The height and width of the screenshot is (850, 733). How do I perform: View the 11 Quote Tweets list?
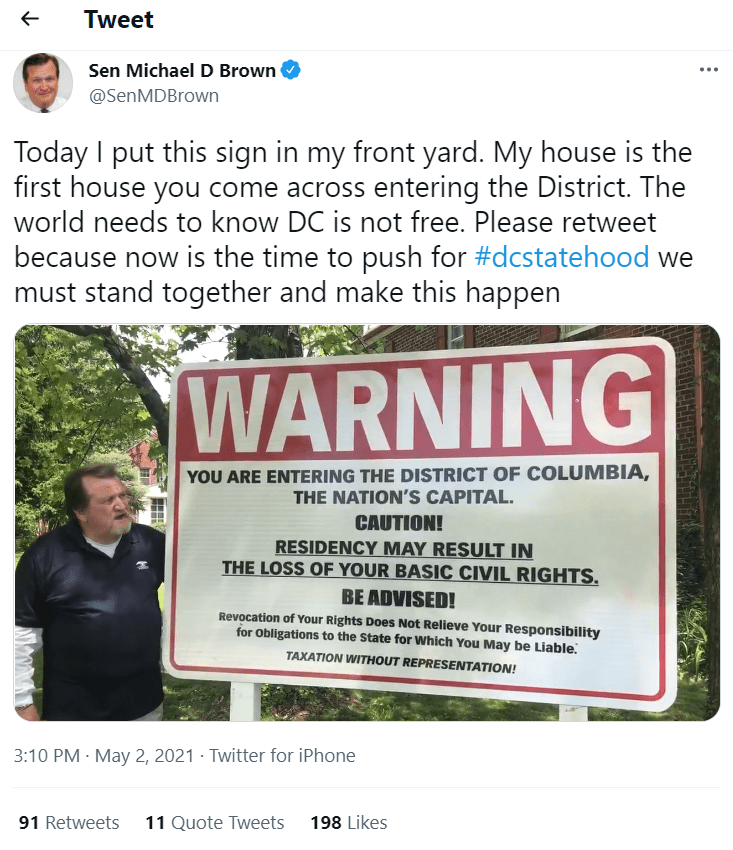point(215,822)
